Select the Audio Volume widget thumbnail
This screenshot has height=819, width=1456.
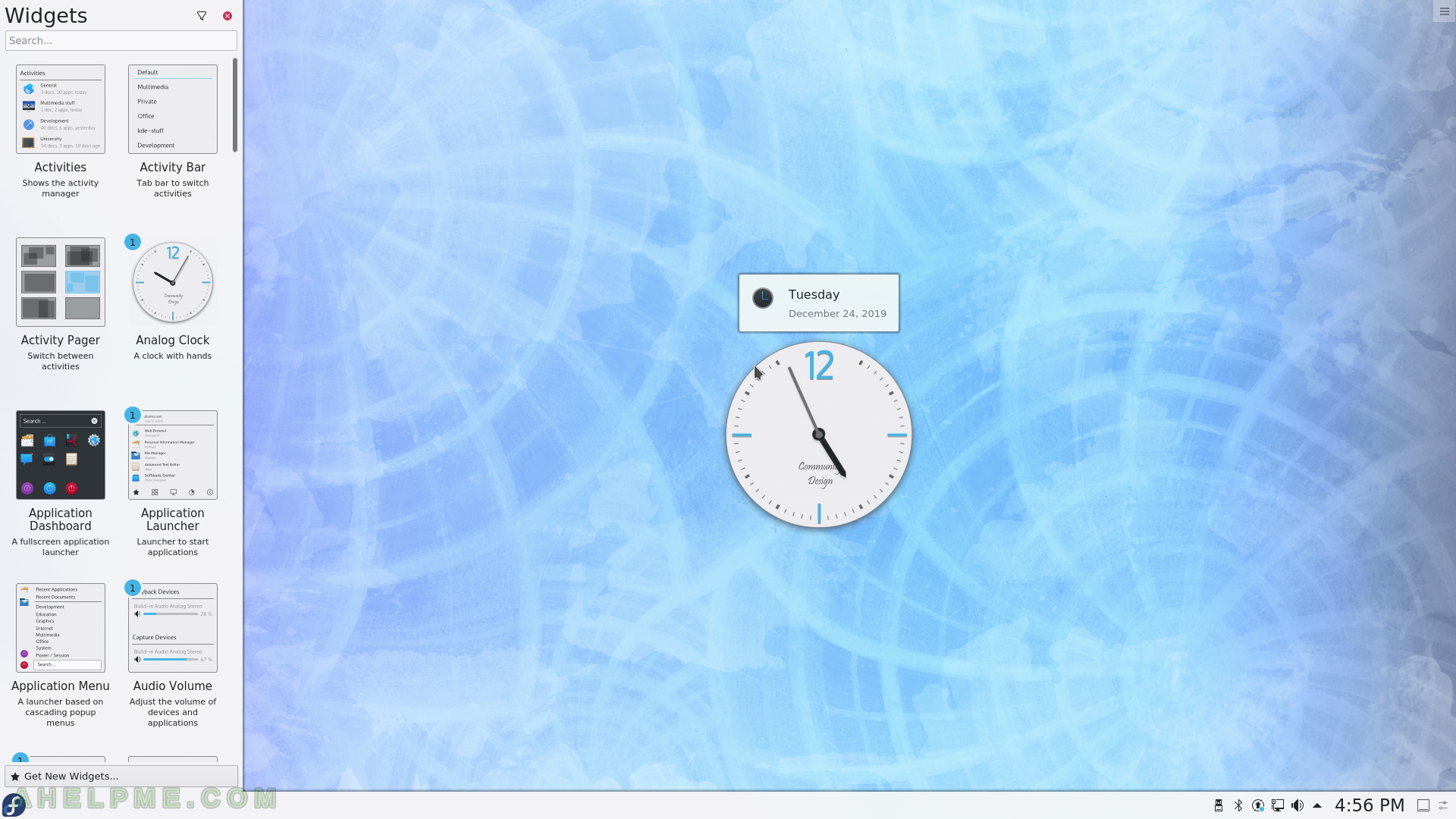click(x=173, y=628)
